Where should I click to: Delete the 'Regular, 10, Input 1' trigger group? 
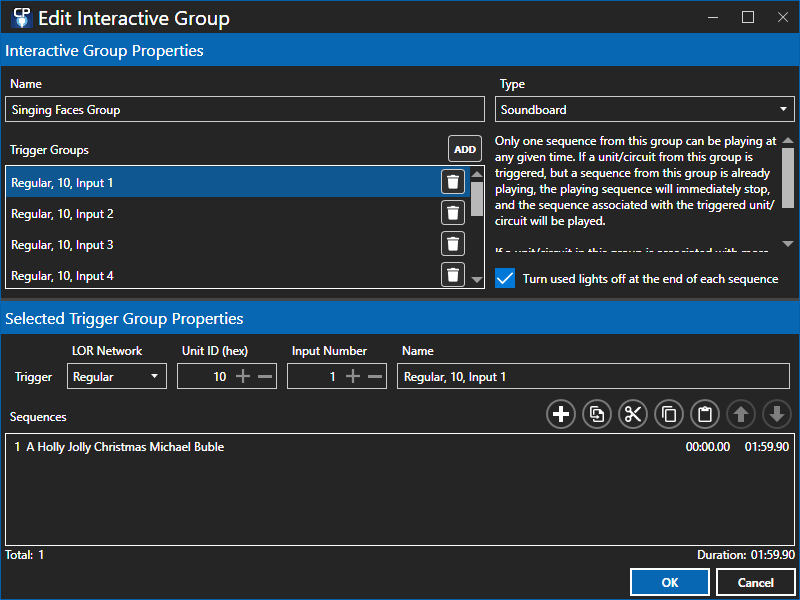[453, 182]
